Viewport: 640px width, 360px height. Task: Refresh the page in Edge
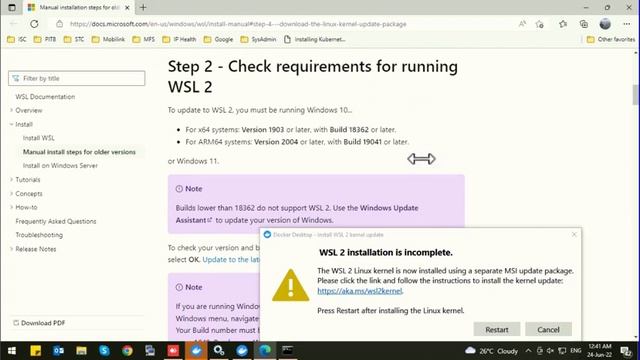pyautogui.click(x=34, y=24)
